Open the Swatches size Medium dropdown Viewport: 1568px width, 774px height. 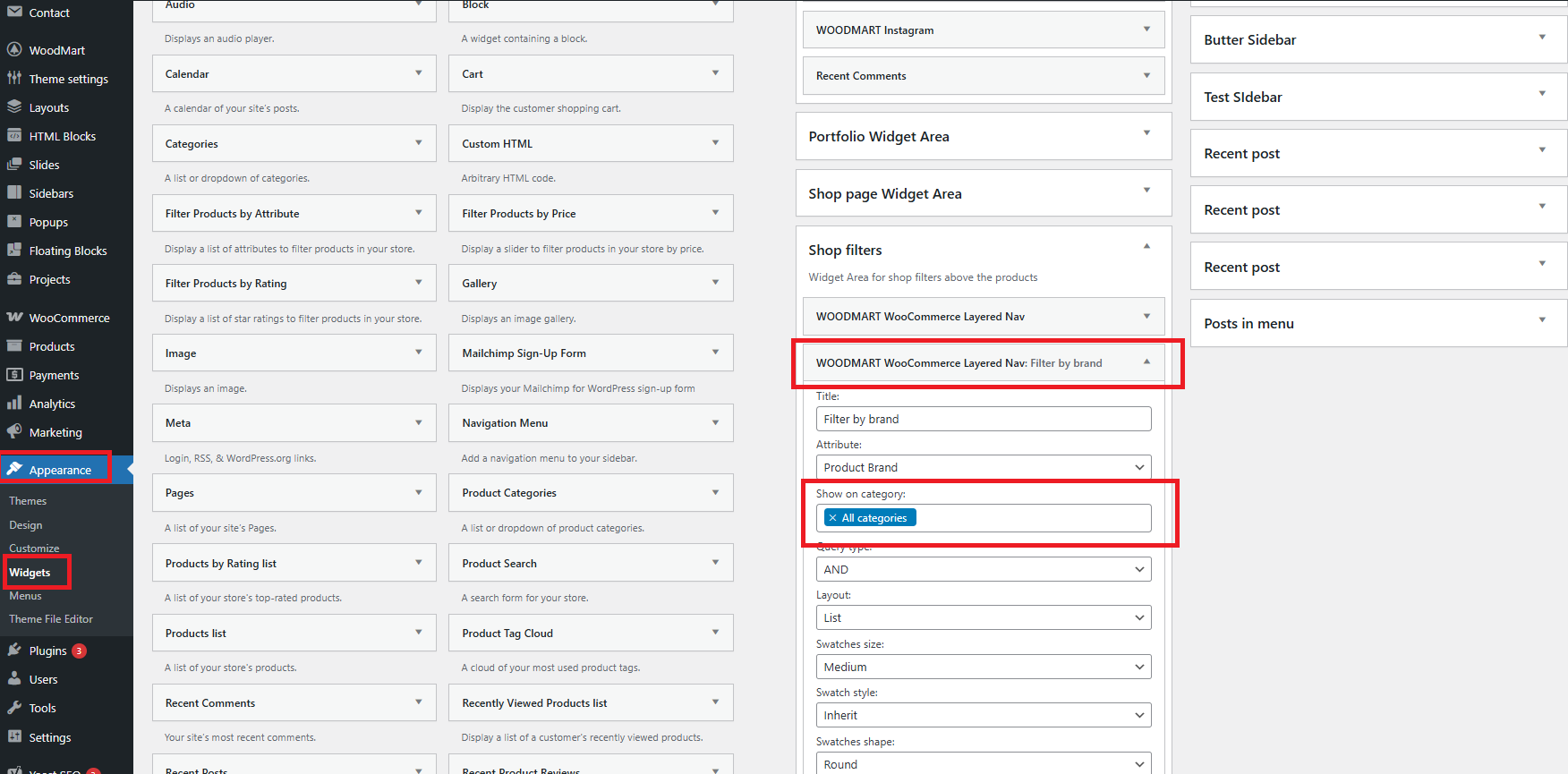click(x=984, y=667)
